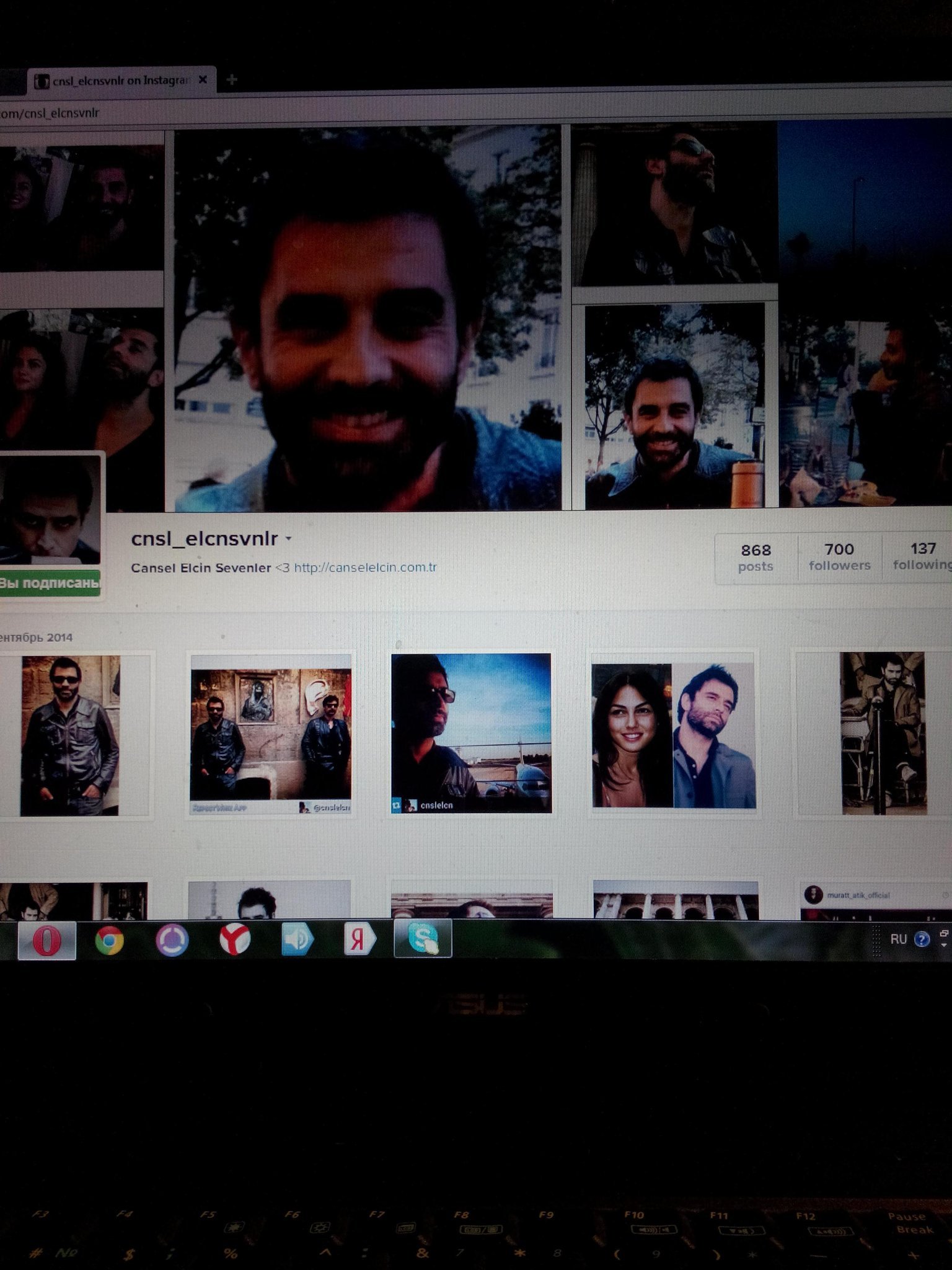Click the blue help question mark icon
Viewport: 952px width, 1270px height.
coord(922,939)
